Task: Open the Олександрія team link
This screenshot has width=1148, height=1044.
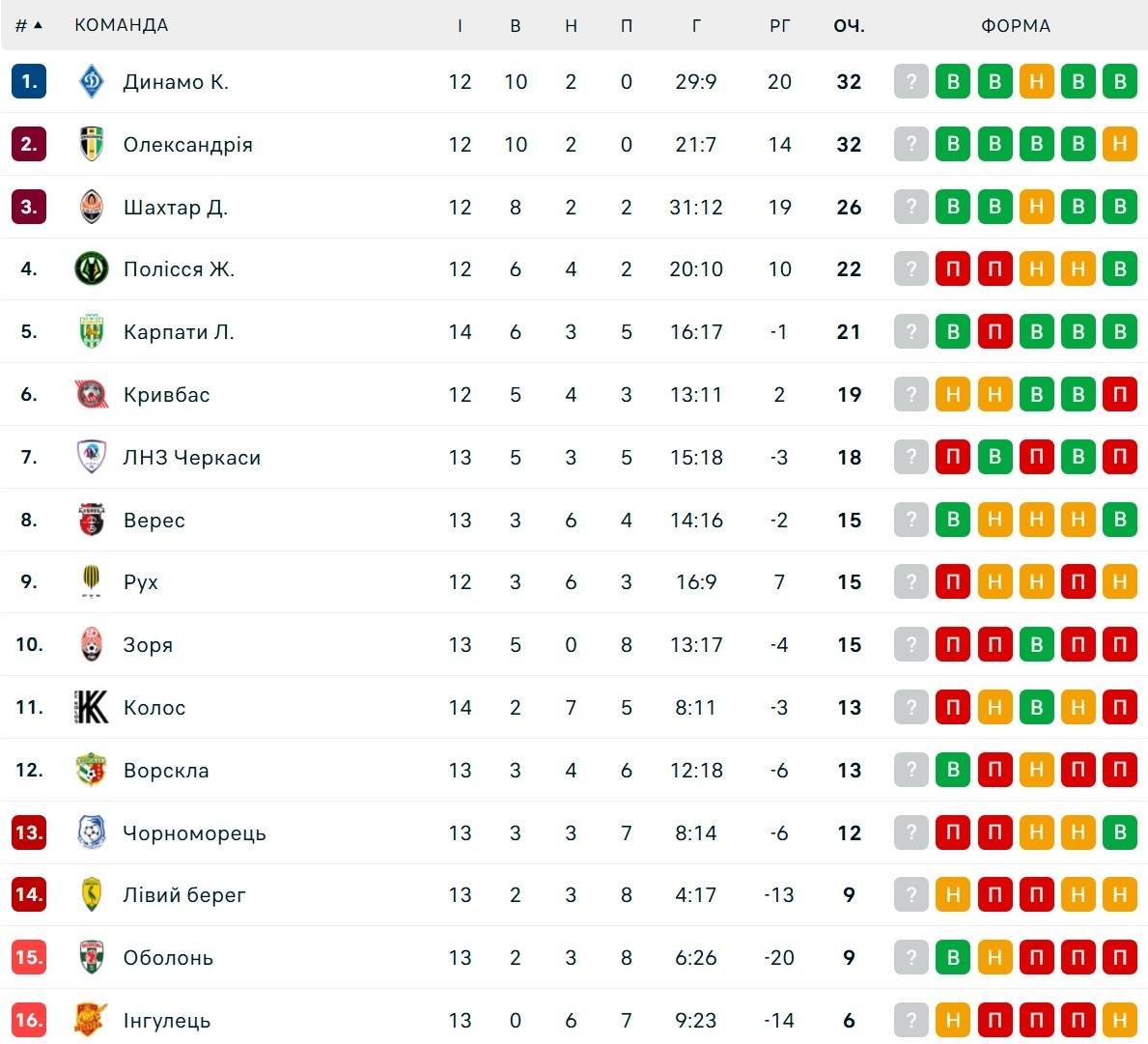Action: (188, 144)
